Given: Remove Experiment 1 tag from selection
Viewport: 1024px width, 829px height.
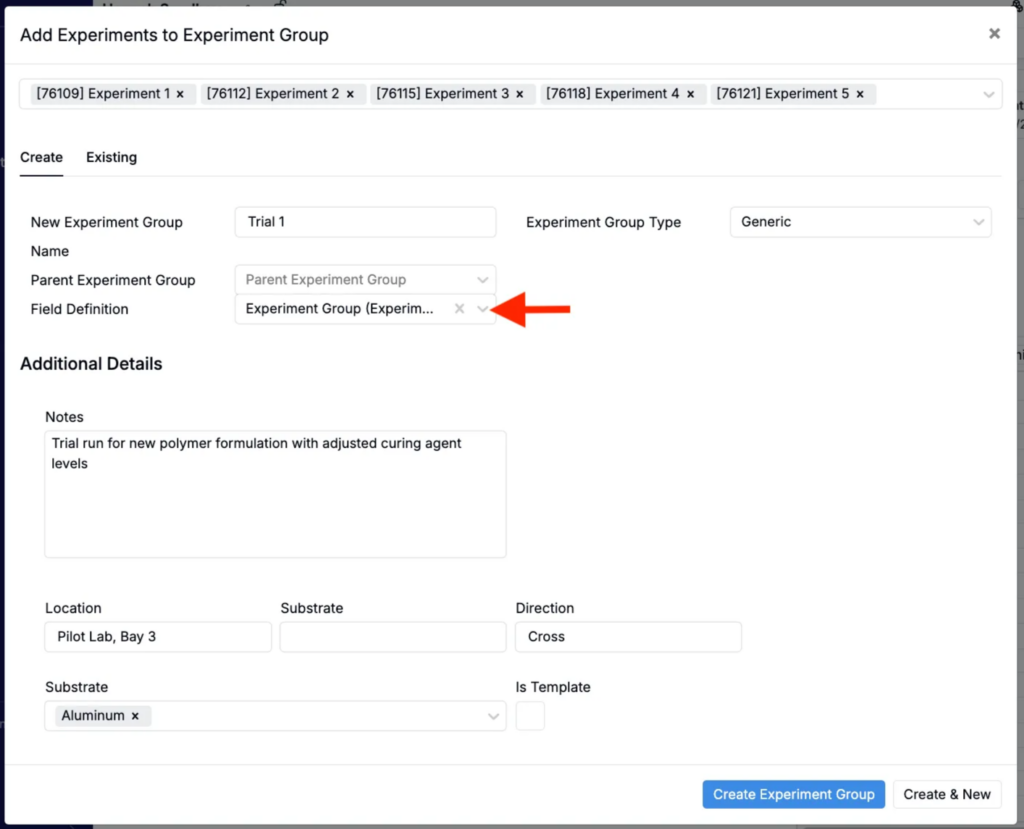Looking at the screenshot, I should tap(180, 94).
